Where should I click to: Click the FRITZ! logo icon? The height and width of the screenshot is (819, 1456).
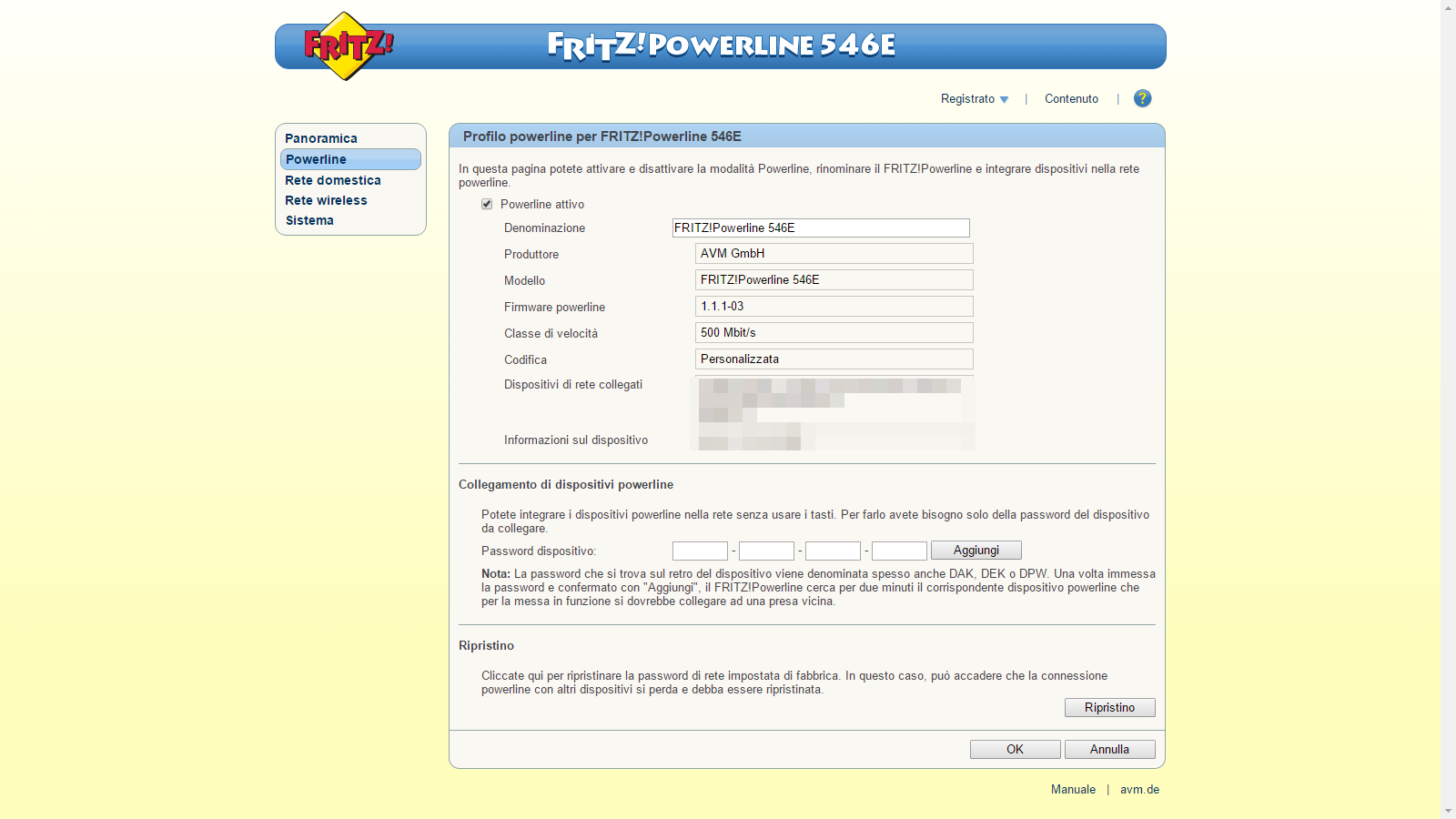click(x=347, y=45)
